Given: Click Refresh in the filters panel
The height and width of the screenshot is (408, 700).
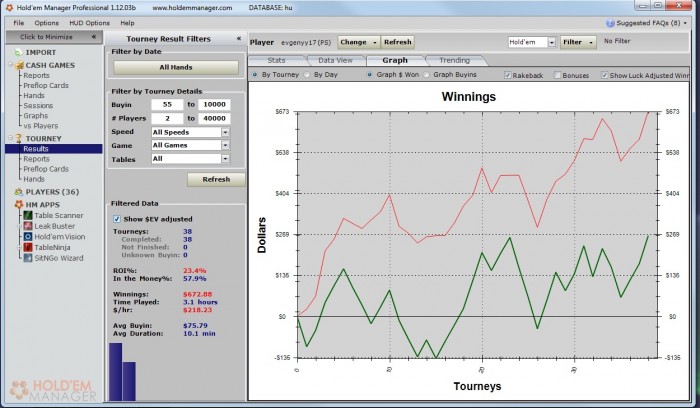Looking at the screenshot, I should point(216,179).
